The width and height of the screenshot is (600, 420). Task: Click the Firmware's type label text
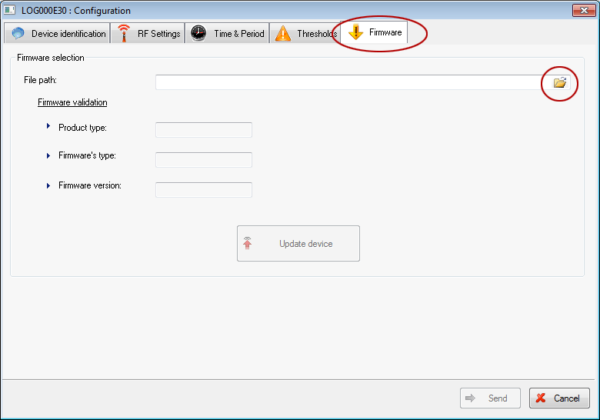(87, 156)
